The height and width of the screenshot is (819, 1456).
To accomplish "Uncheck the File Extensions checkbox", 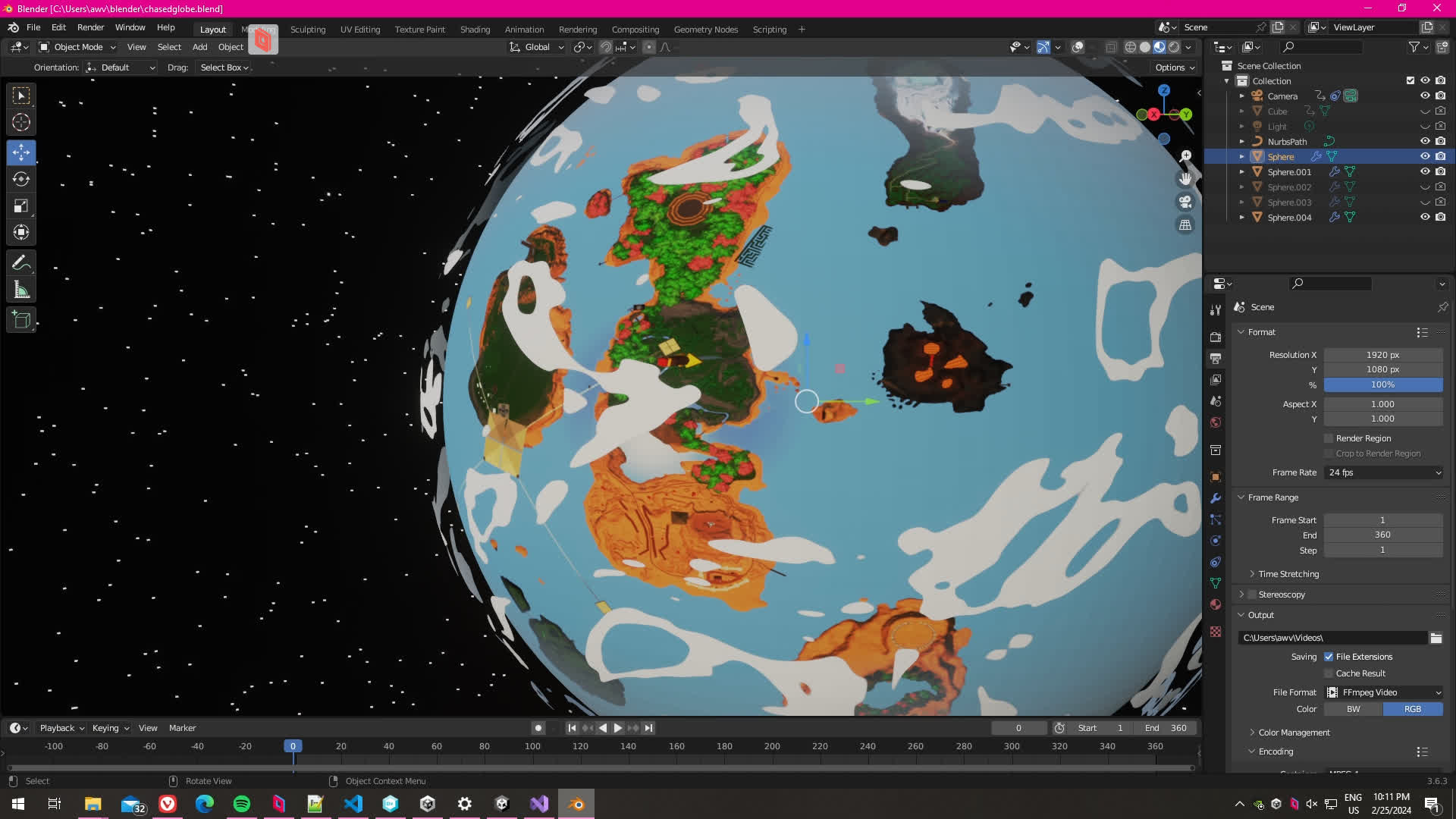I will coord(1329,657).
